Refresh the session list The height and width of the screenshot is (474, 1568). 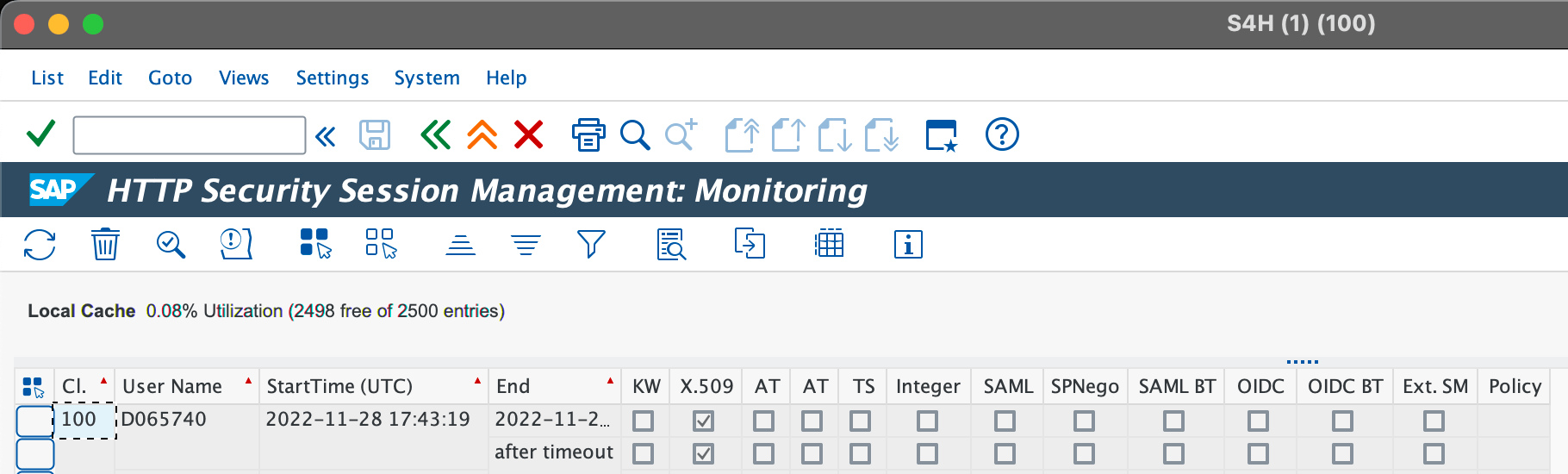click(x=40, y=245)
